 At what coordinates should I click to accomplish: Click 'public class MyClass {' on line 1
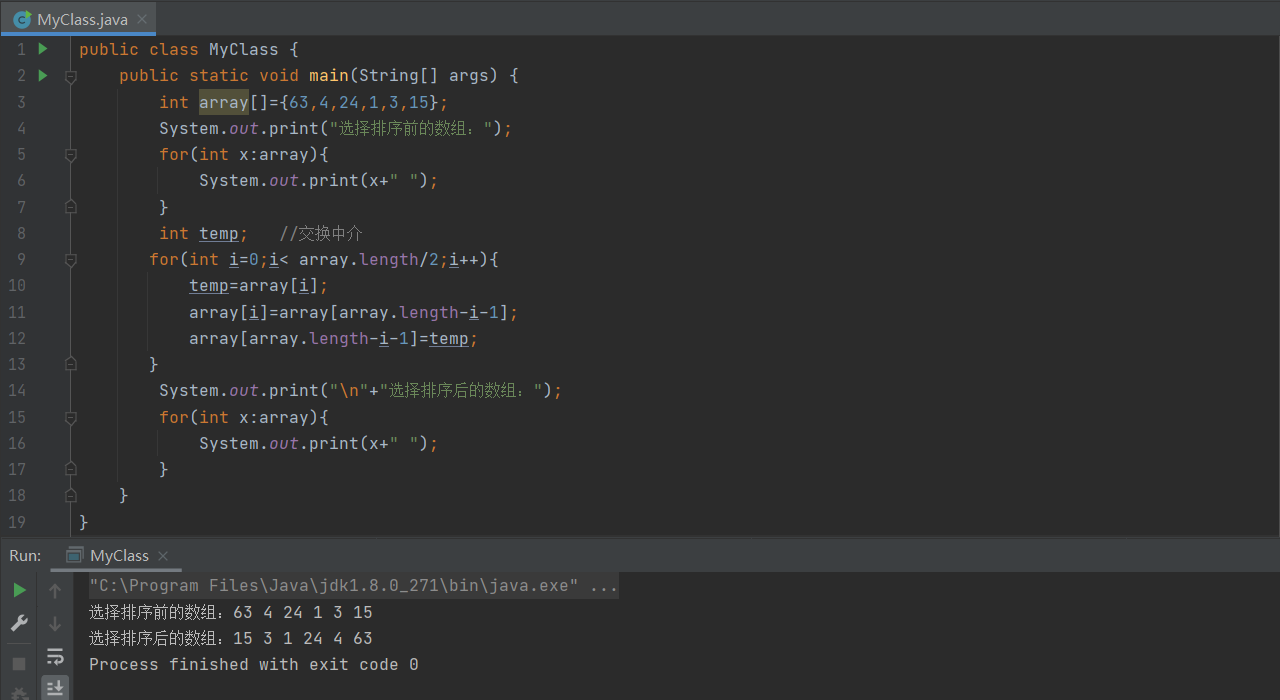(189, 49)
